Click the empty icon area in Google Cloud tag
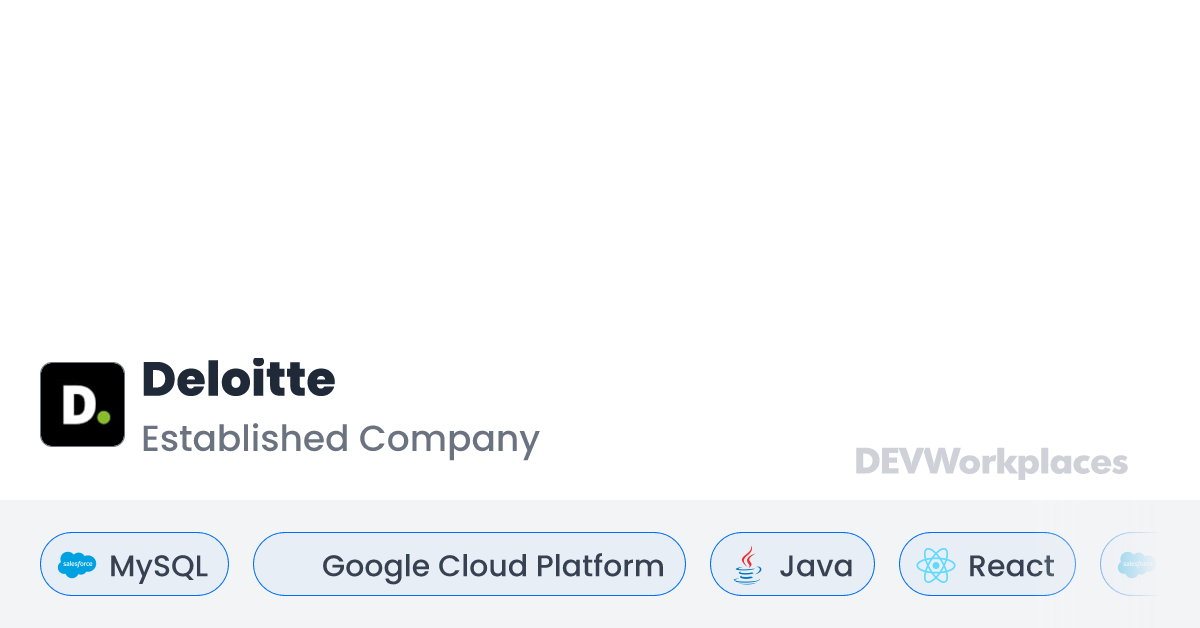This screenshot has height=628, width=1200. [x=292, y=565]
